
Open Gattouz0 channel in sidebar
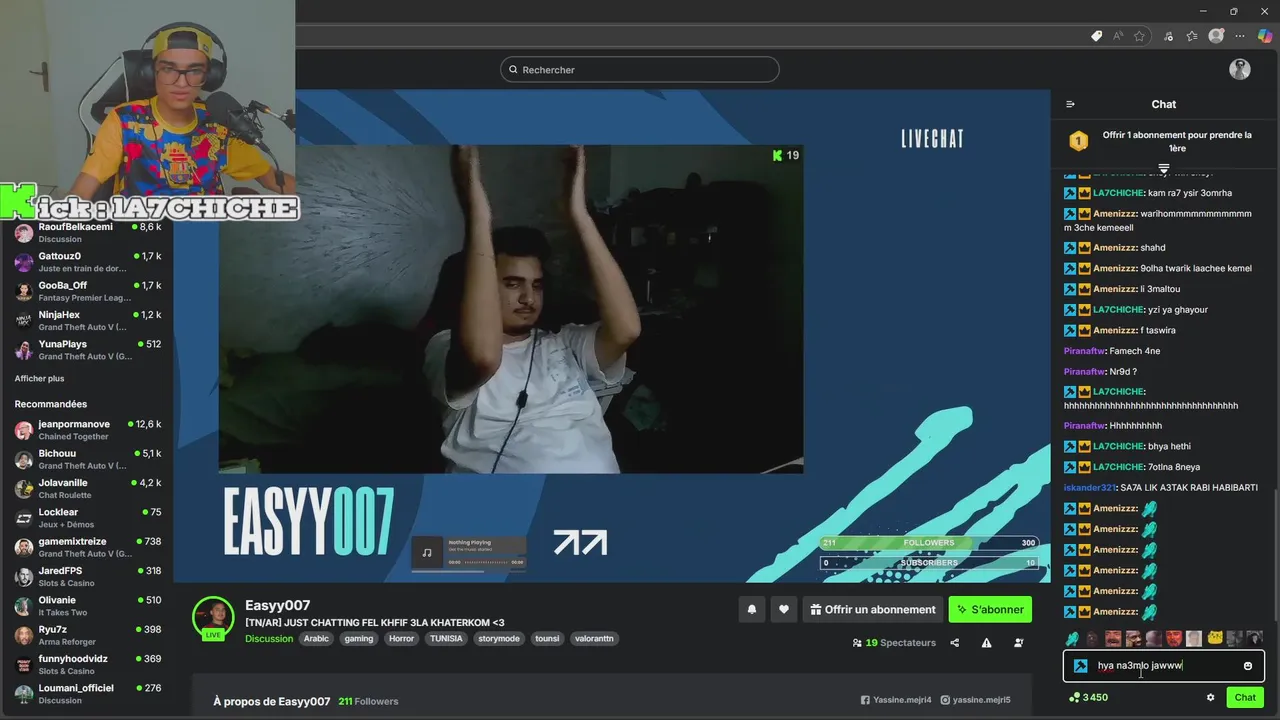(x=87, y=262)
